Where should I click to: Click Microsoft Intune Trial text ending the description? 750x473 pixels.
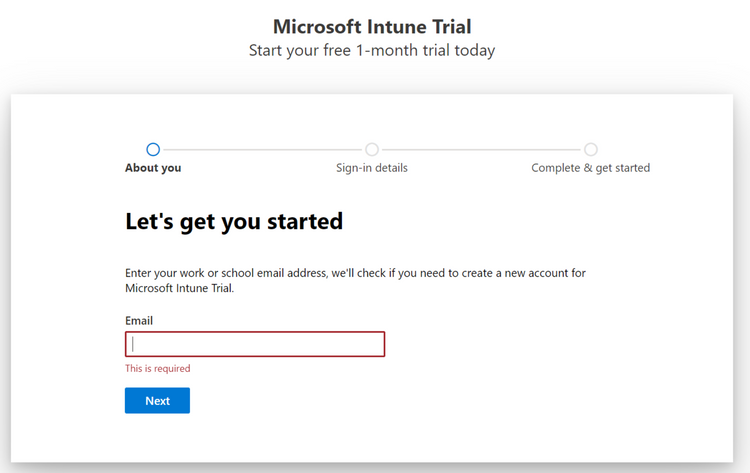(x=179, y=288)
